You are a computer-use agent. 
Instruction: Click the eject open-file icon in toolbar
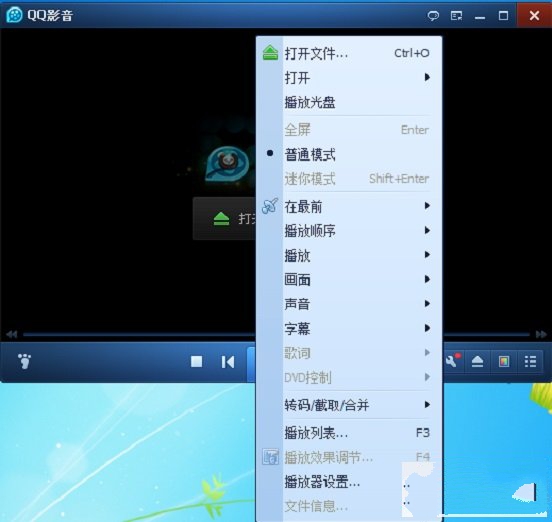click(x=477, y=361)
